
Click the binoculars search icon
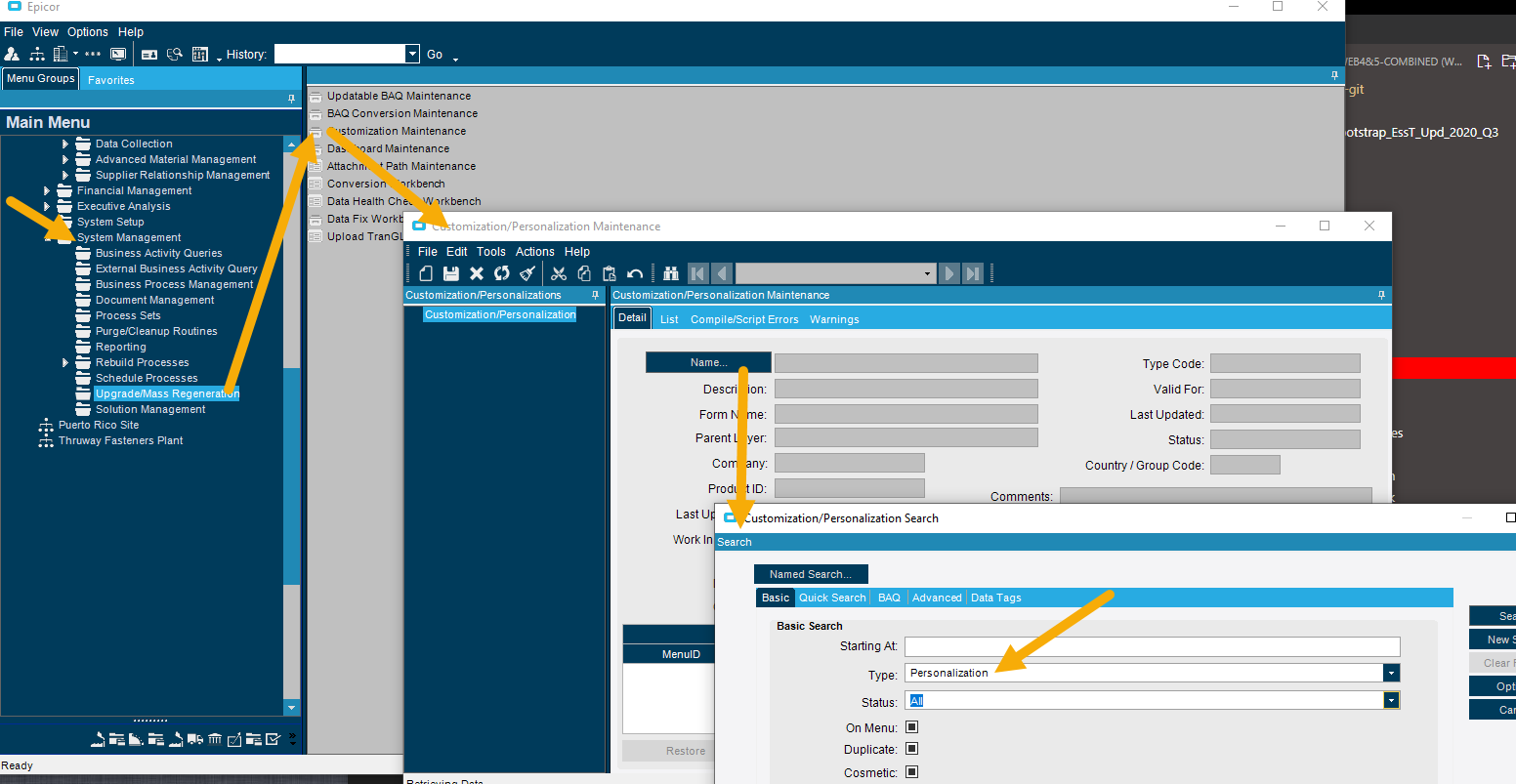coord(671,273)
